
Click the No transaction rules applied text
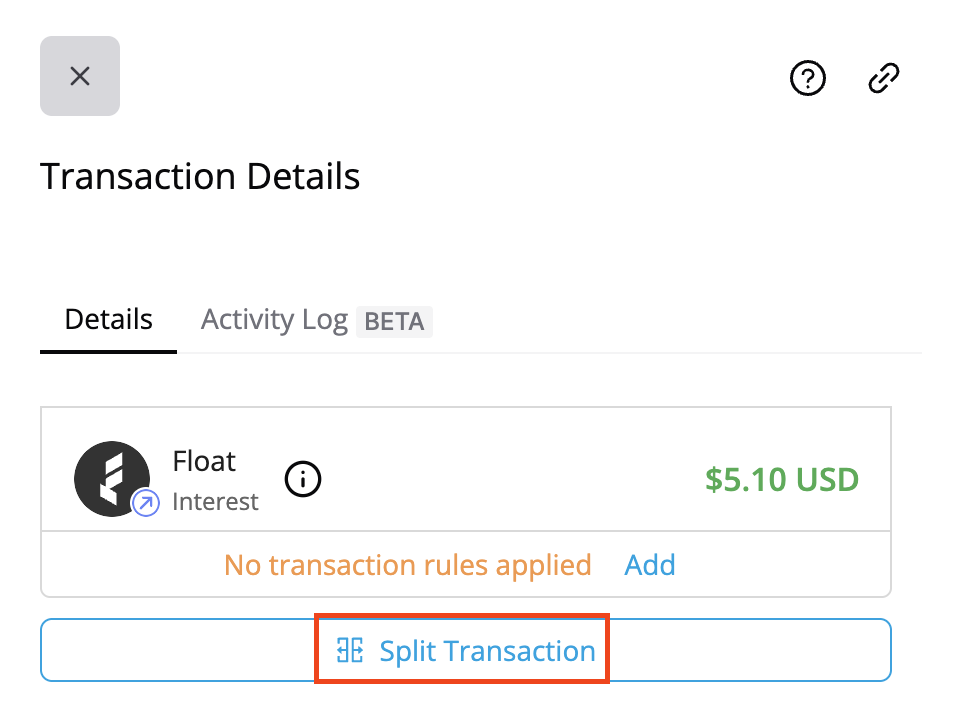[x=408, y=564]
